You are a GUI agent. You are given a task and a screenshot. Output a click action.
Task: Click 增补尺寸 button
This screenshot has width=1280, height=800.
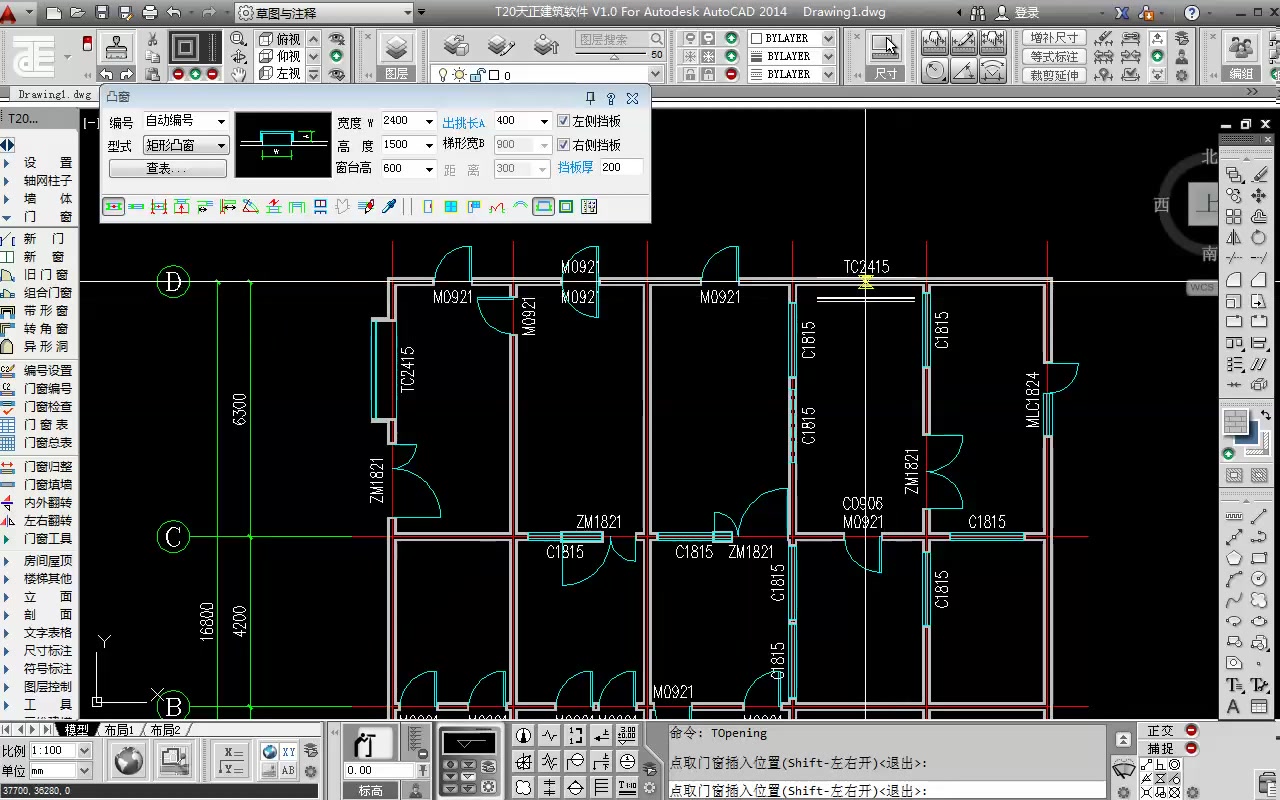1054,38
